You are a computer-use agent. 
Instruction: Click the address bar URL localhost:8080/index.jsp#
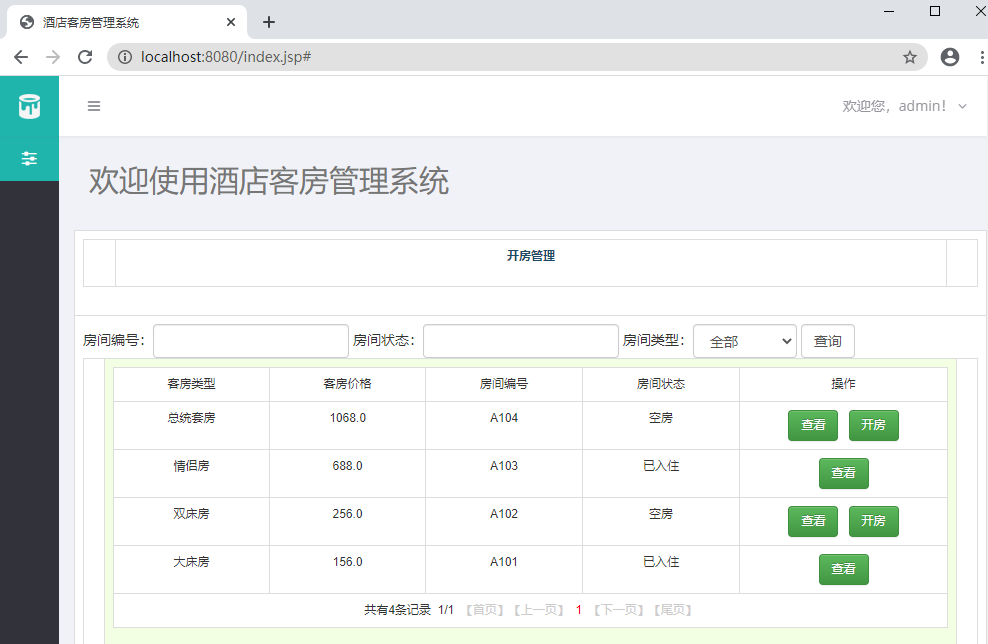[x=226, y=57]
